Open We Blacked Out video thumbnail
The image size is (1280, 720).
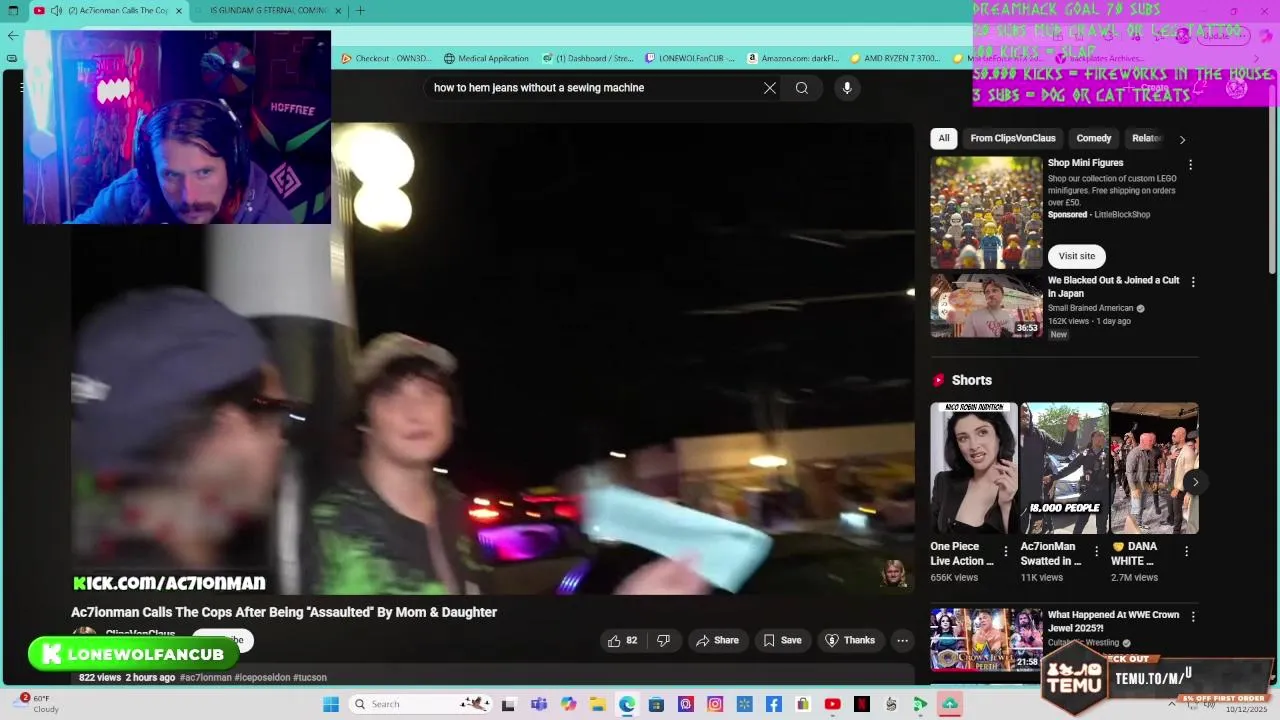pyautogui.click(x=986, y=306)
